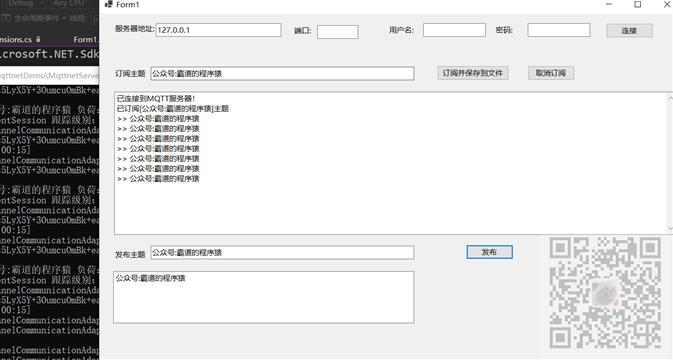Screen dimensions: 673x360
Task: Click the server address field showing 127.0.0.1
Action: (x=218, y=30)
